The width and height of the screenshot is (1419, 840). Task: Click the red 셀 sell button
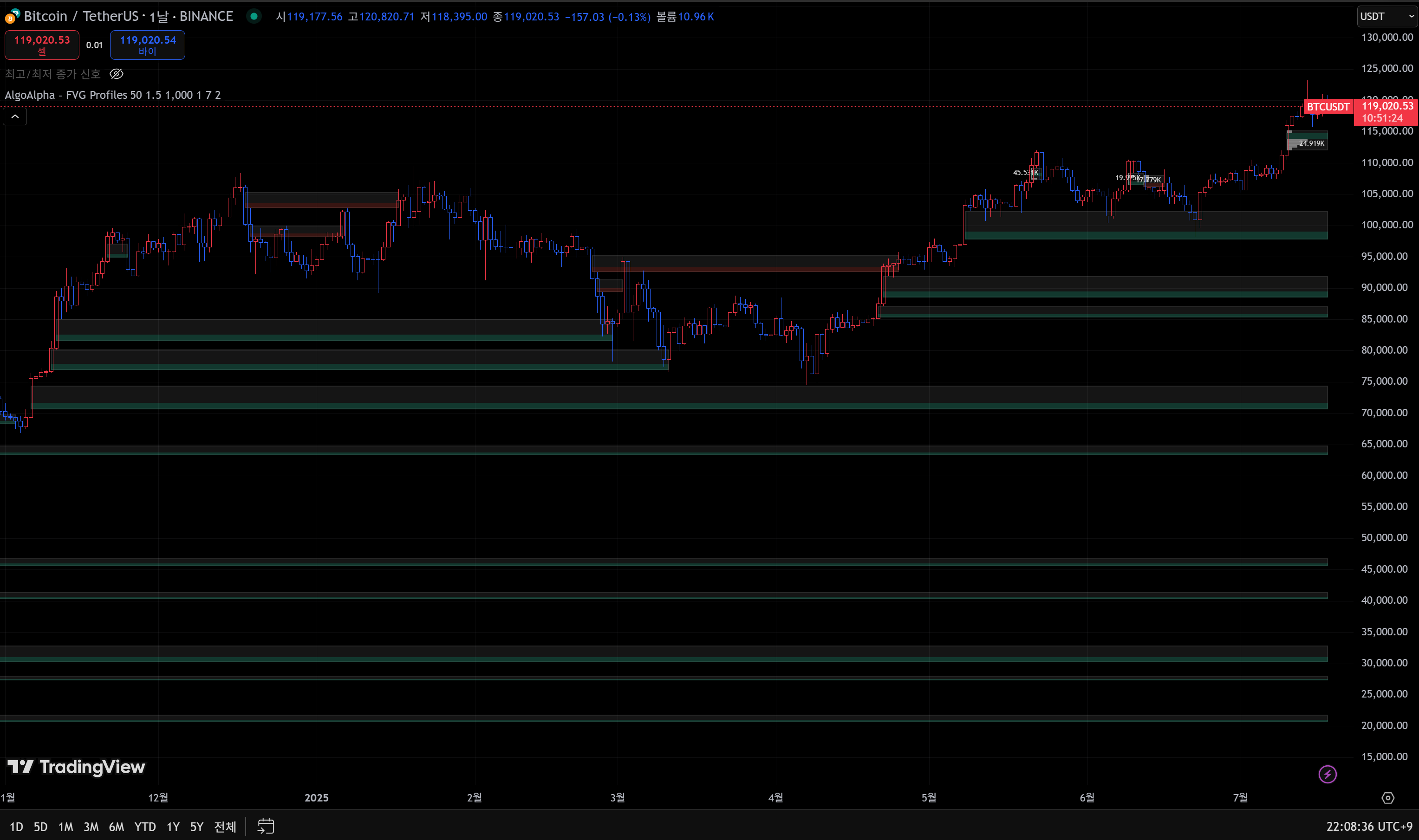point(42,45)
